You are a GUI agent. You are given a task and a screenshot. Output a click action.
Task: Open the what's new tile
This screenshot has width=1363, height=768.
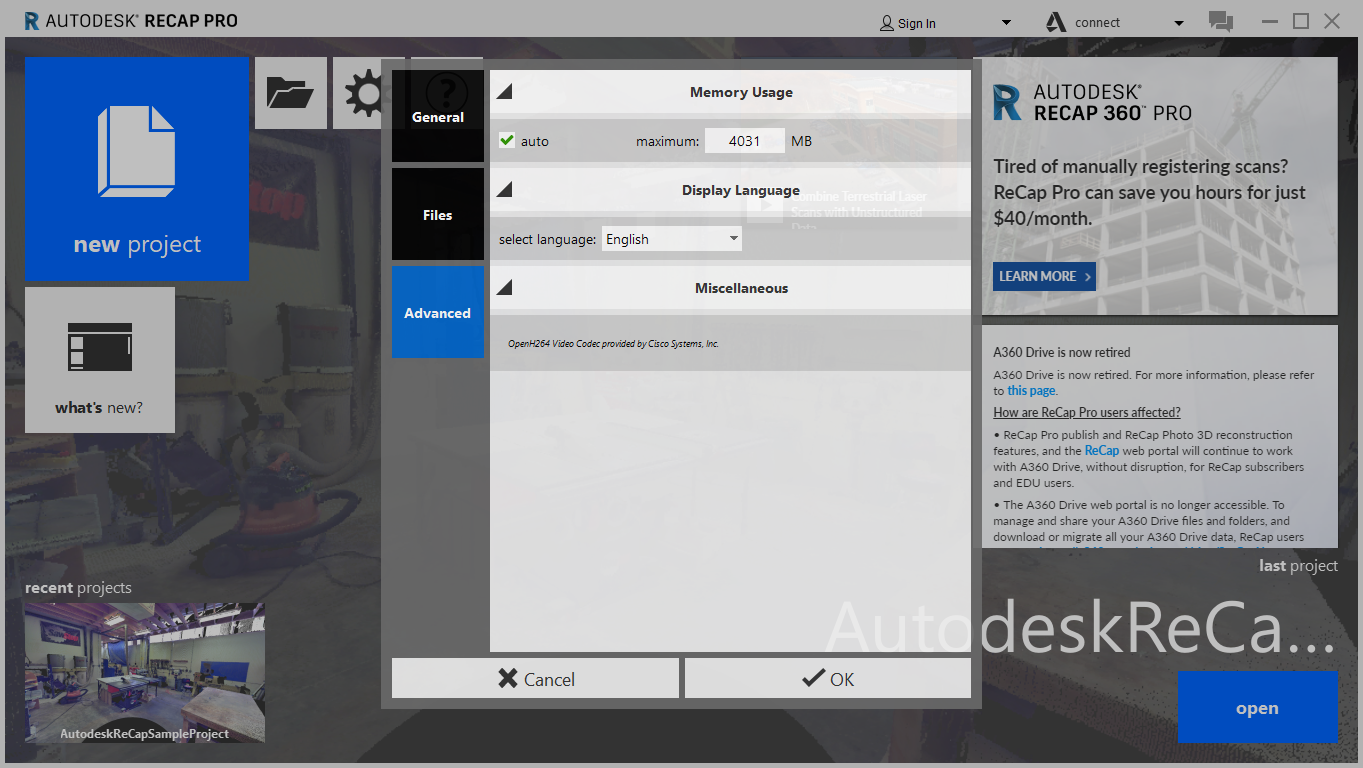coord(100,360)
